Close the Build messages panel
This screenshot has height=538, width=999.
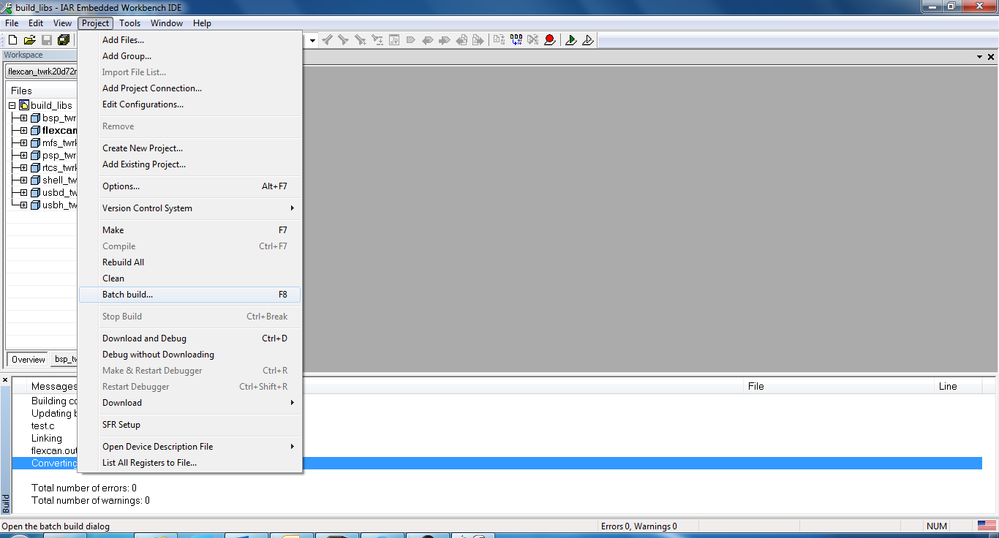click(5, 380)
